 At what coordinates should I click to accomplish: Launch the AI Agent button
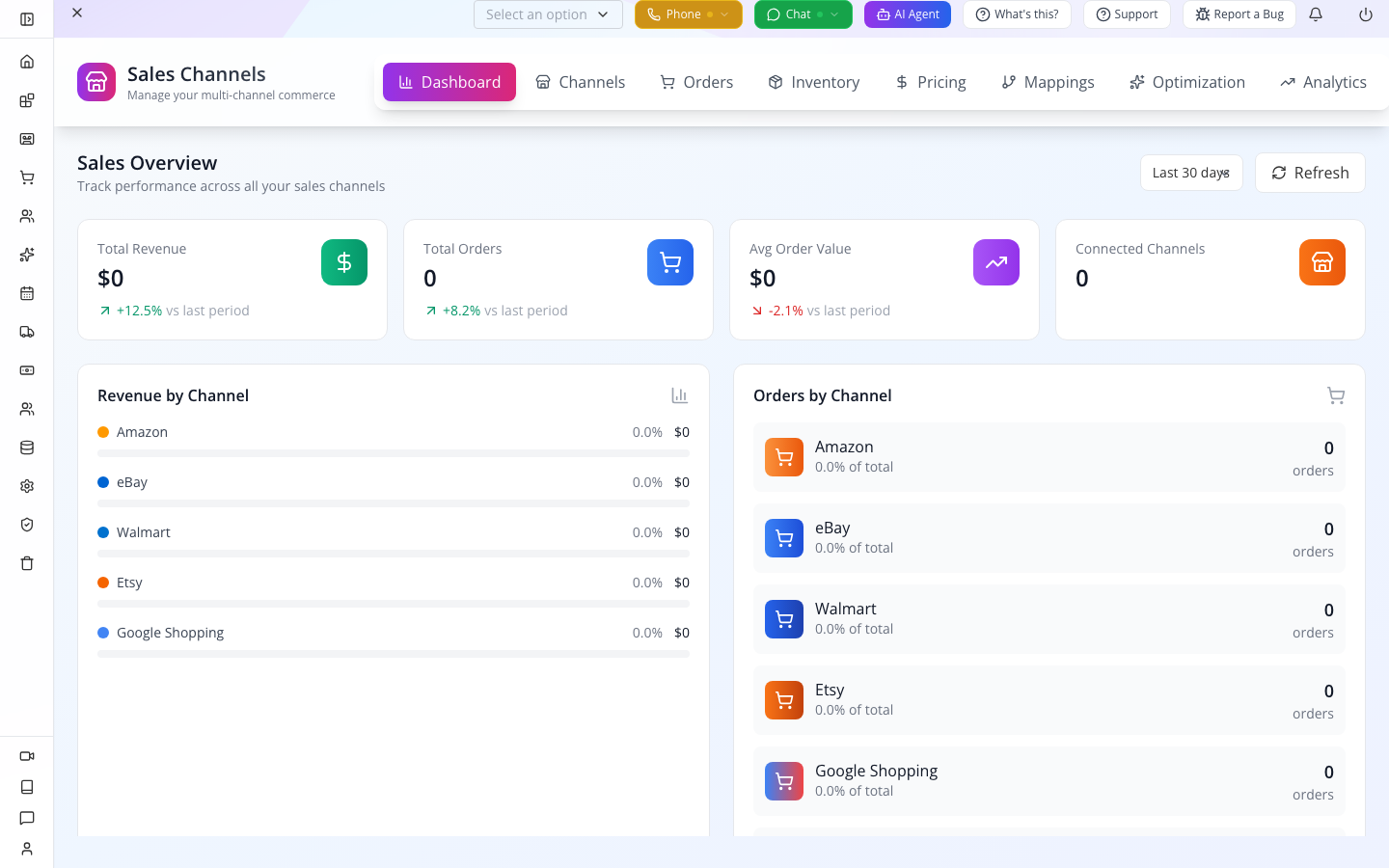tap(908, 14)
